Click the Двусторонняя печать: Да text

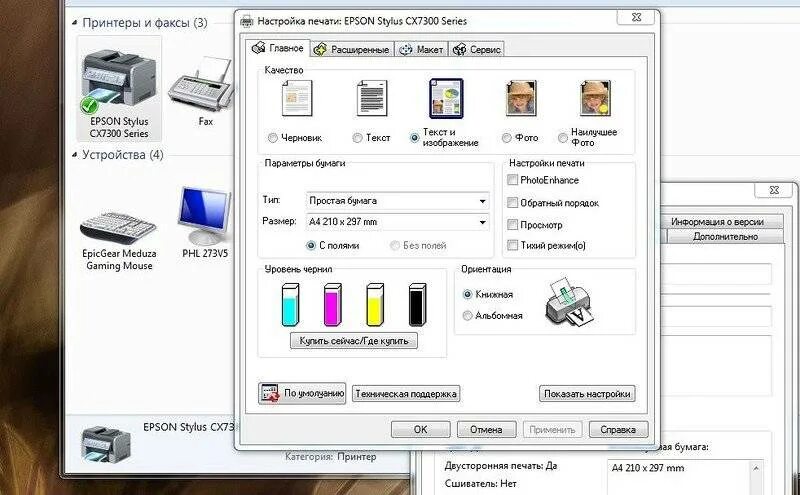(x=501, y=466)
